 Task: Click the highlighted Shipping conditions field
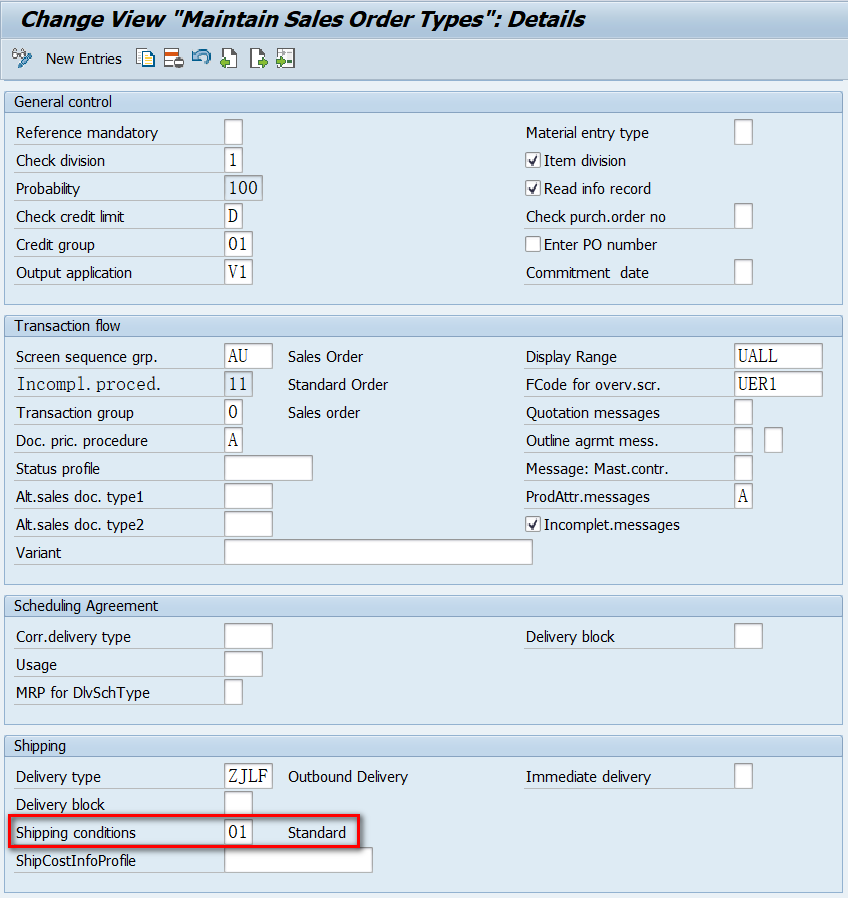click(237, 832)
